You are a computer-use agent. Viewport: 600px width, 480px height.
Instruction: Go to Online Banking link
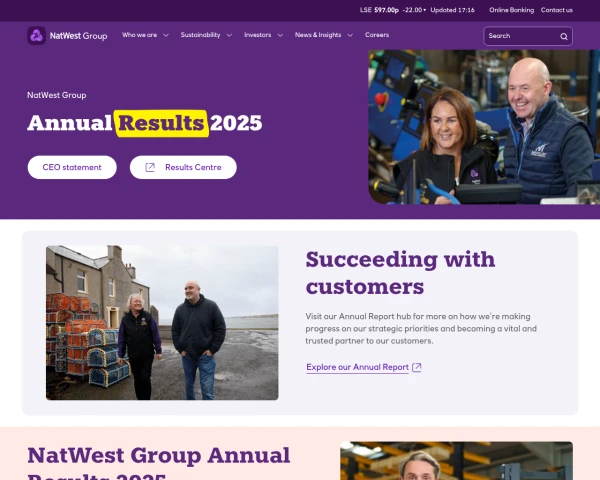[511, 10]
